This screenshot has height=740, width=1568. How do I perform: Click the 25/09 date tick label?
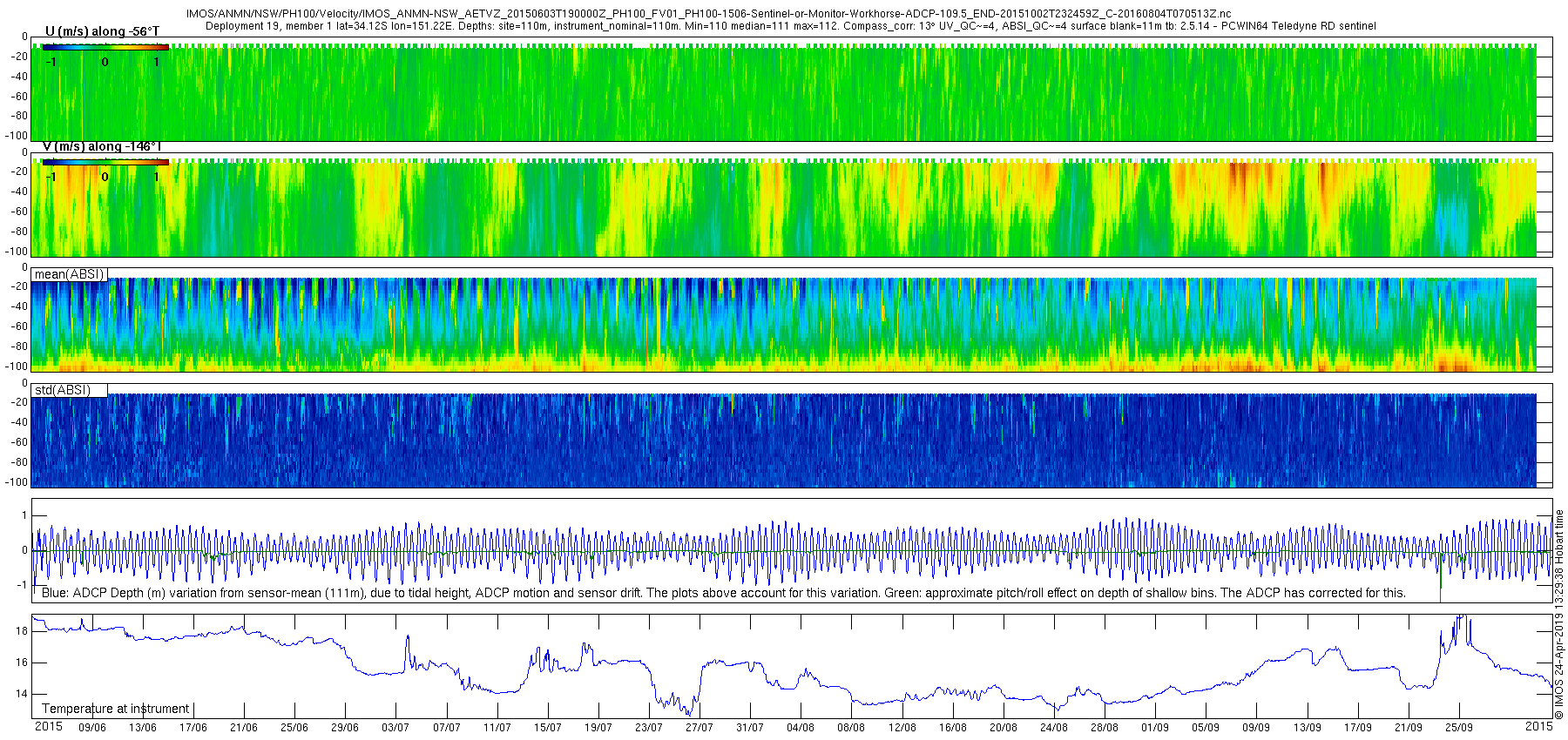[1459, 728]
